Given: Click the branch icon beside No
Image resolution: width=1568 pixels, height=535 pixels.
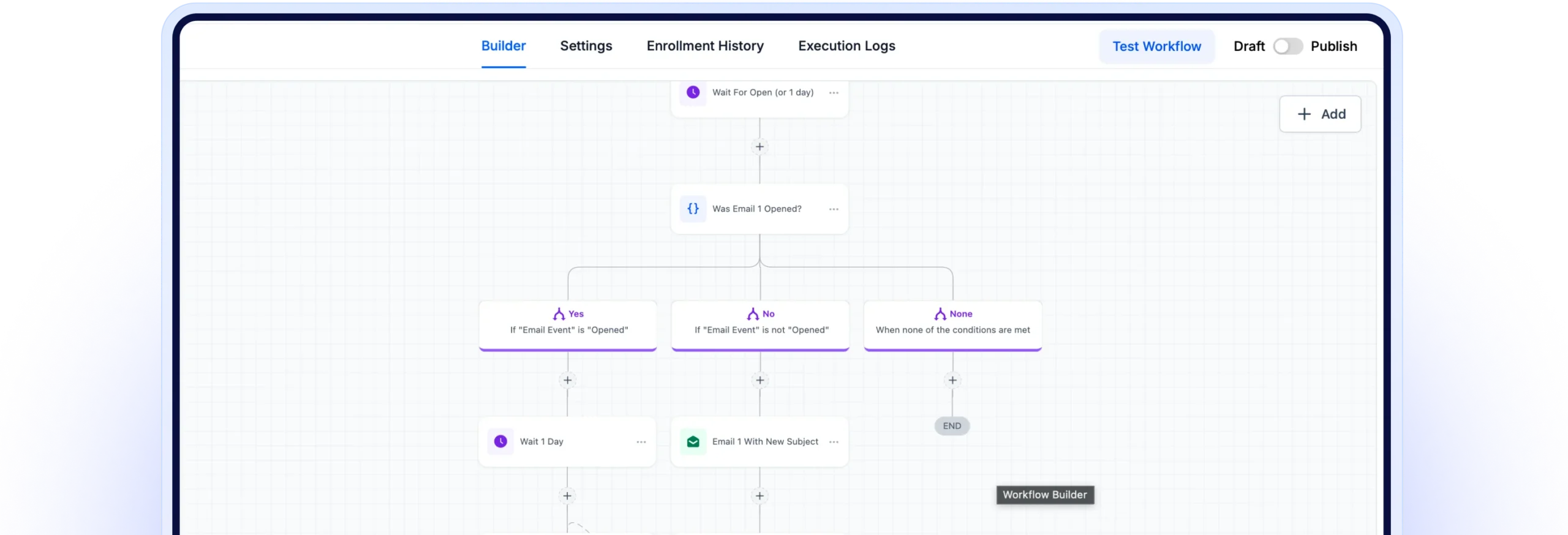Looking at the screenshot, I should [753, 314].
